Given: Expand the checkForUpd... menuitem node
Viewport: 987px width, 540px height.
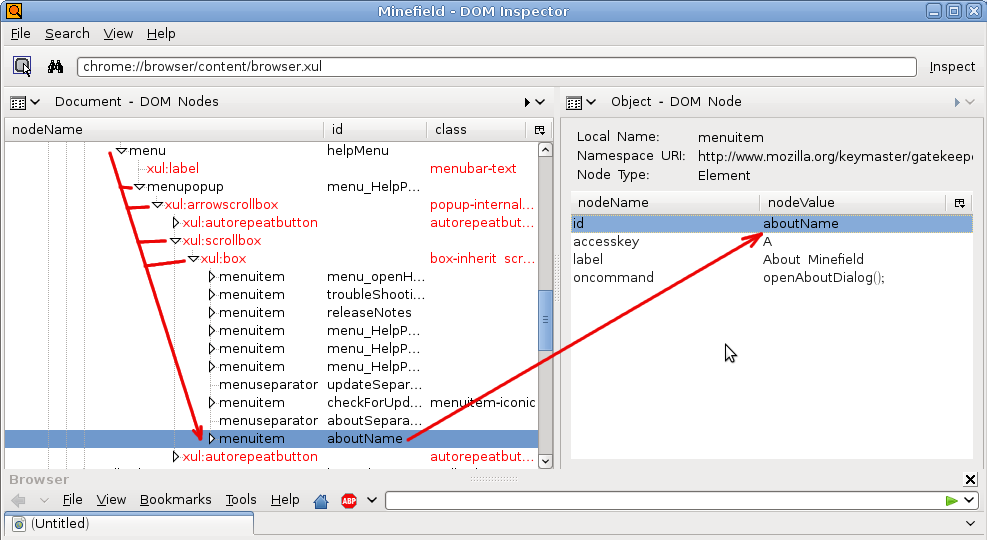Looking at the screenshot, I should point(212,403).
